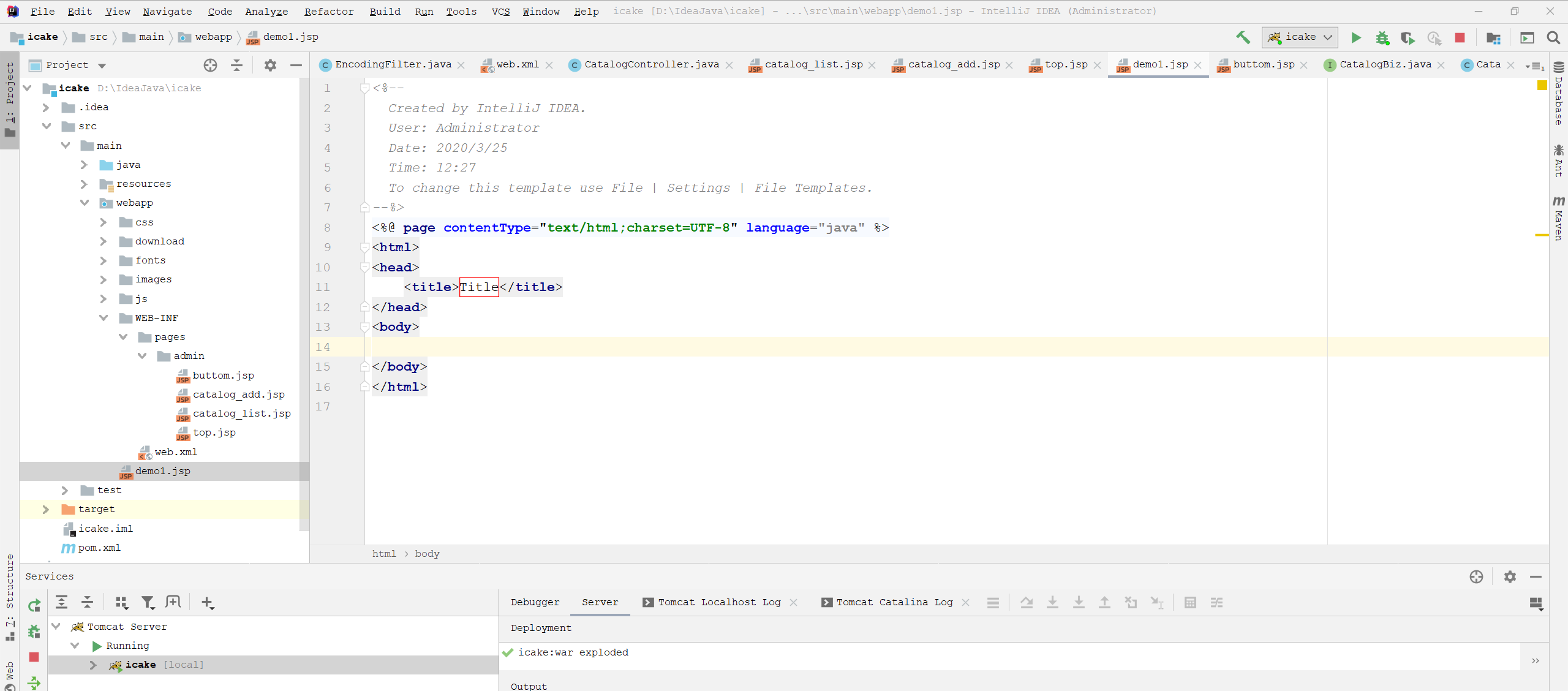
Task: Fold the head tag at line 10
Action: click(365, 268)
